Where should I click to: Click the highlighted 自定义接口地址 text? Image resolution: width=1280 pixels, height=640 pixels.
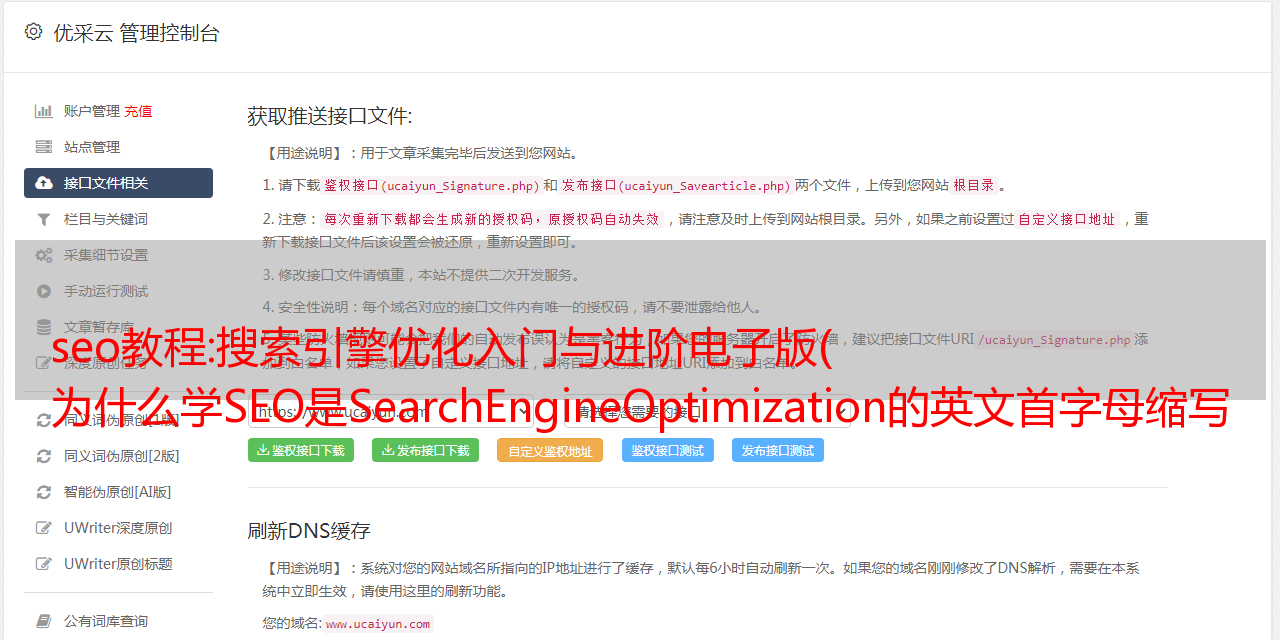(x=1067, y=219)
